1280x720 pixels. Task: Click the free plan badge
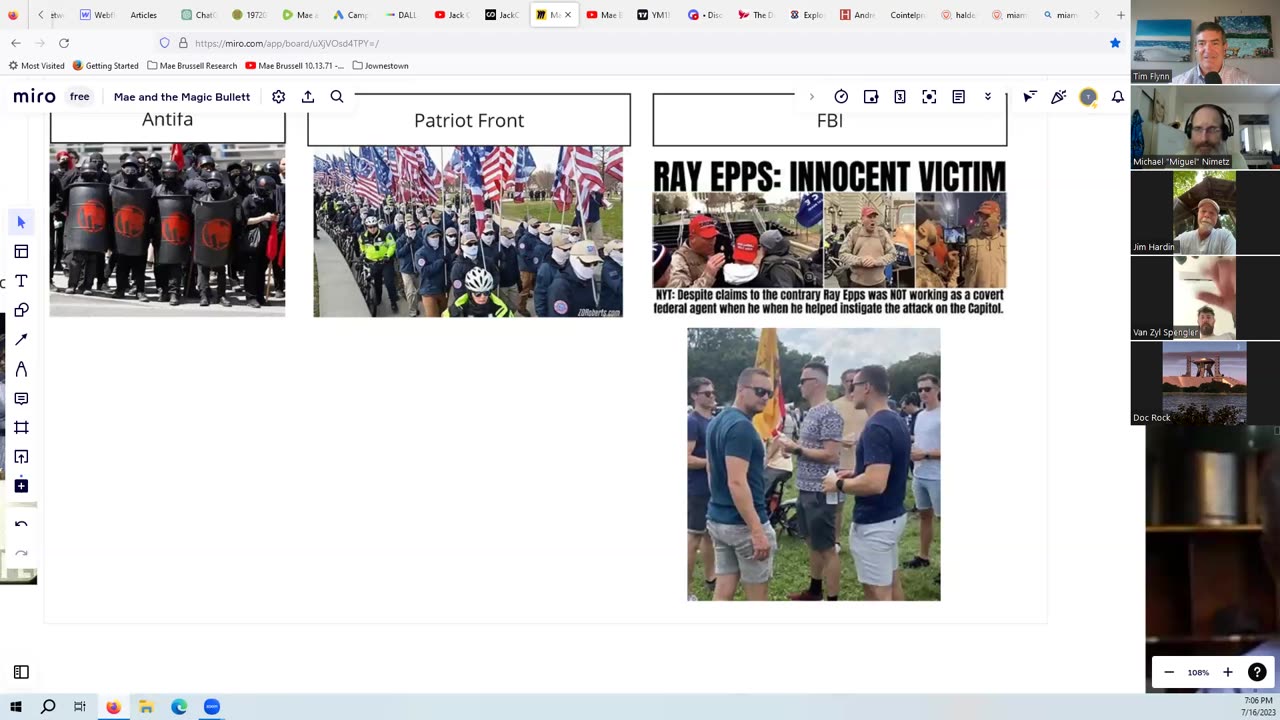tap(79, 97)
